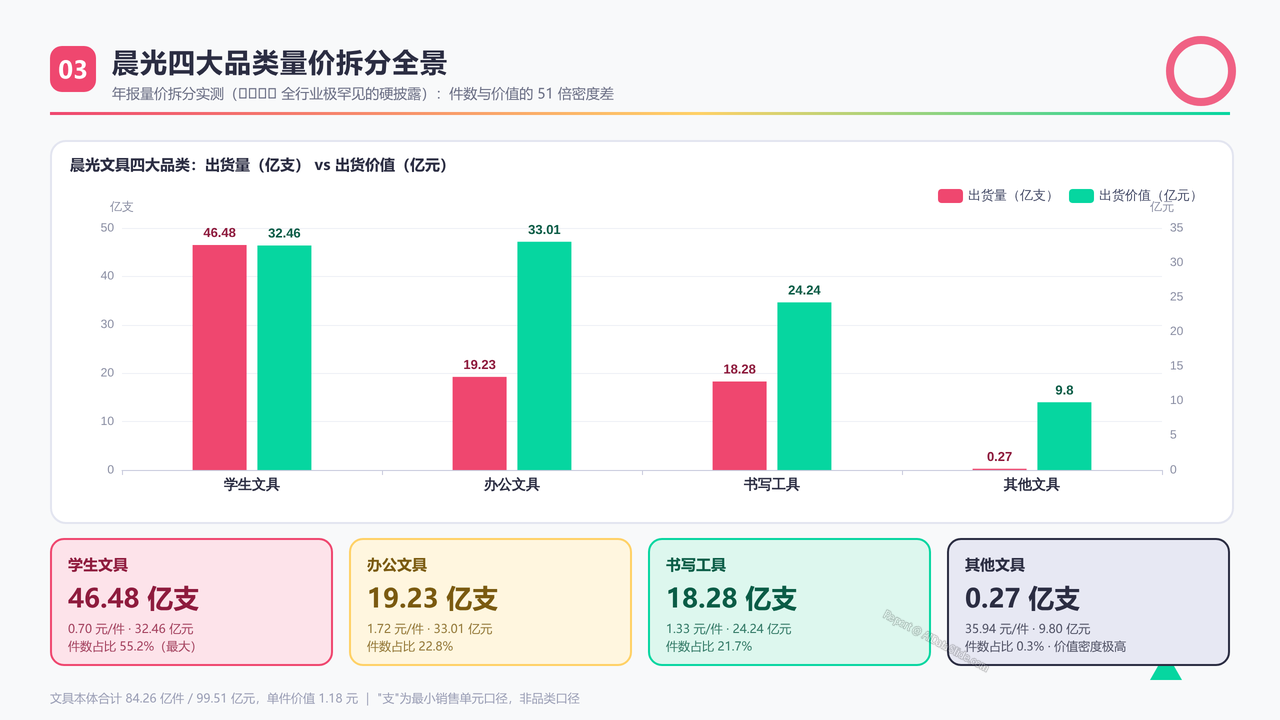Click the 亿支 left axis unit label
Image resolution: width=1280 pixels, height=720 pixels.
tap(121, 207)
